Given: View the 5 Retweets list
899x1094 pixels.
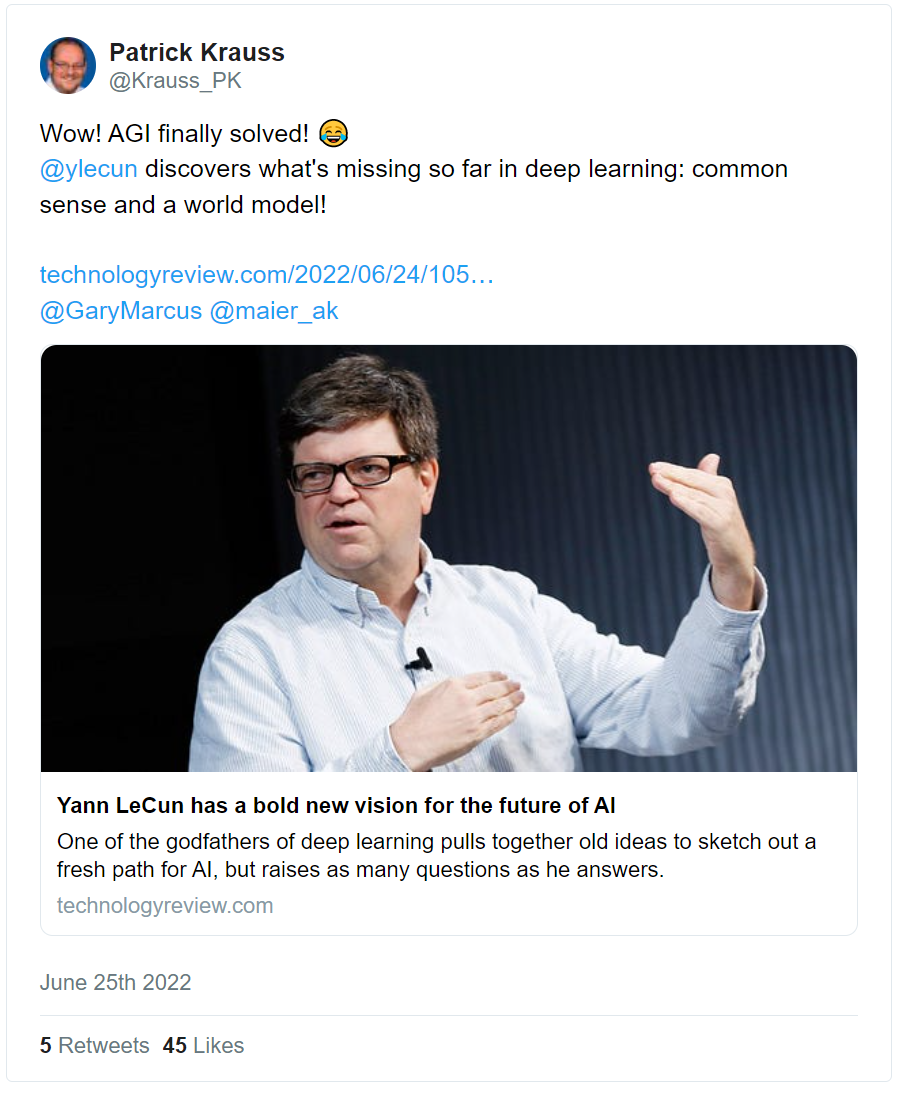Looking at the screenshot, I should click(94, 1046).
